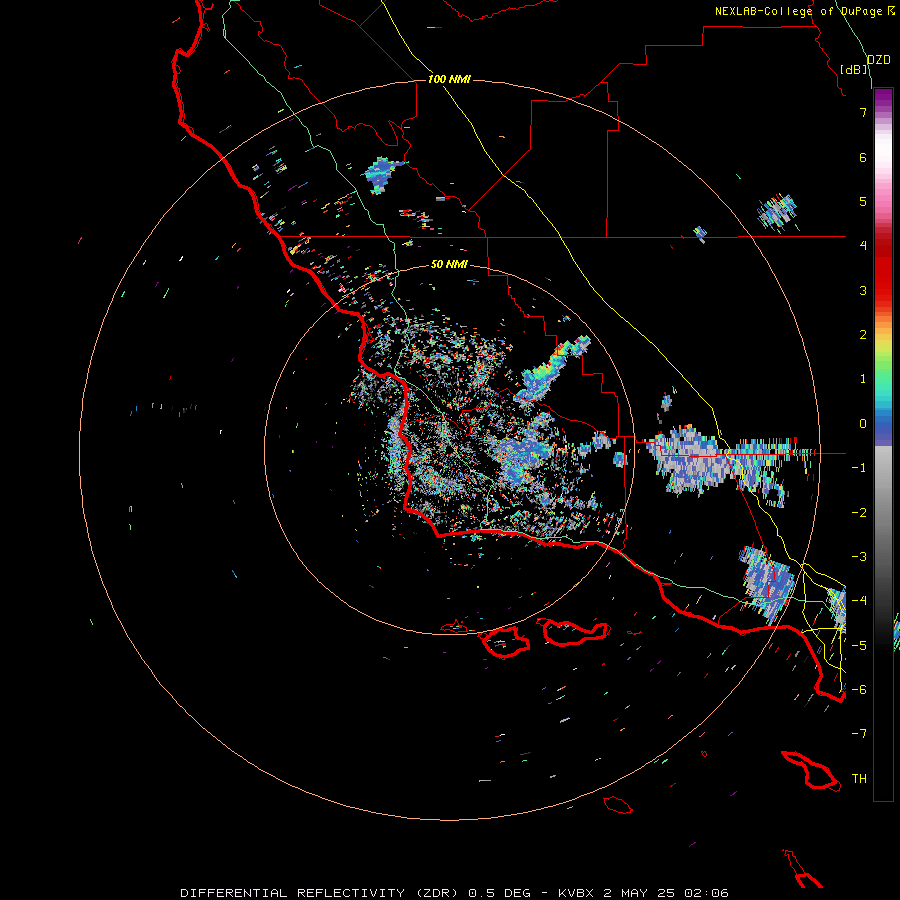The height and width of the screenshot is (900, 900).
Task: Click the '[dB]' units label
Action: [x=854, y=69]
